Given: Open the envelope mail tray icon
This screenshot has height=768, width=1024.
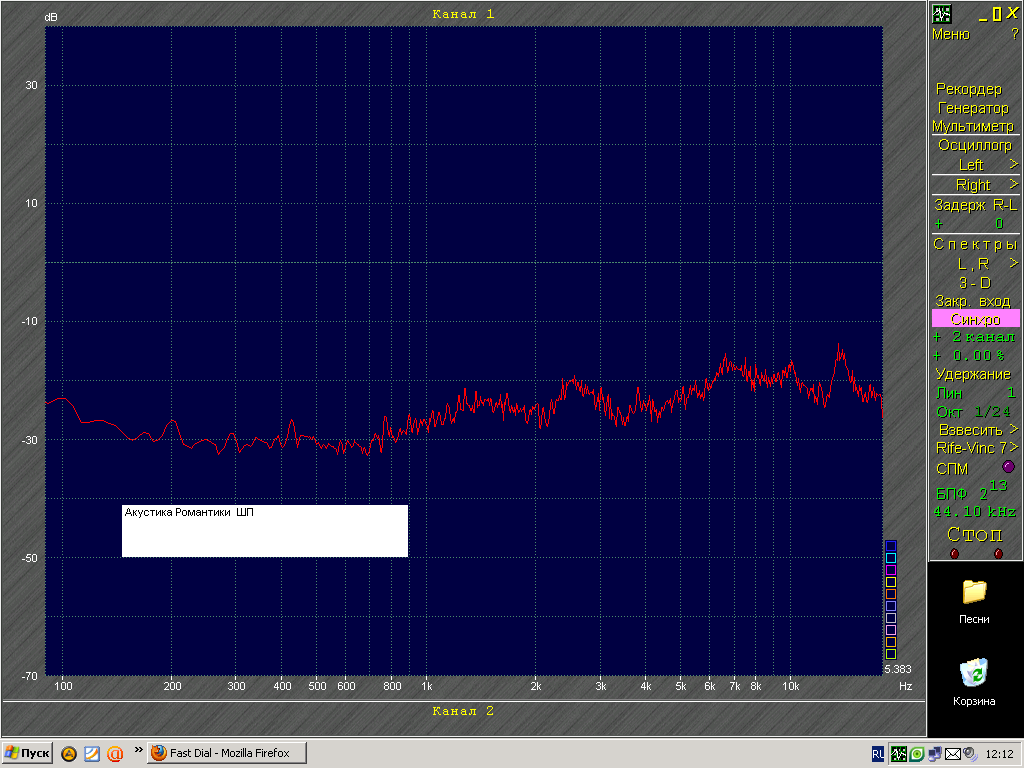Looking at the screenshot, I should (953, 754).
